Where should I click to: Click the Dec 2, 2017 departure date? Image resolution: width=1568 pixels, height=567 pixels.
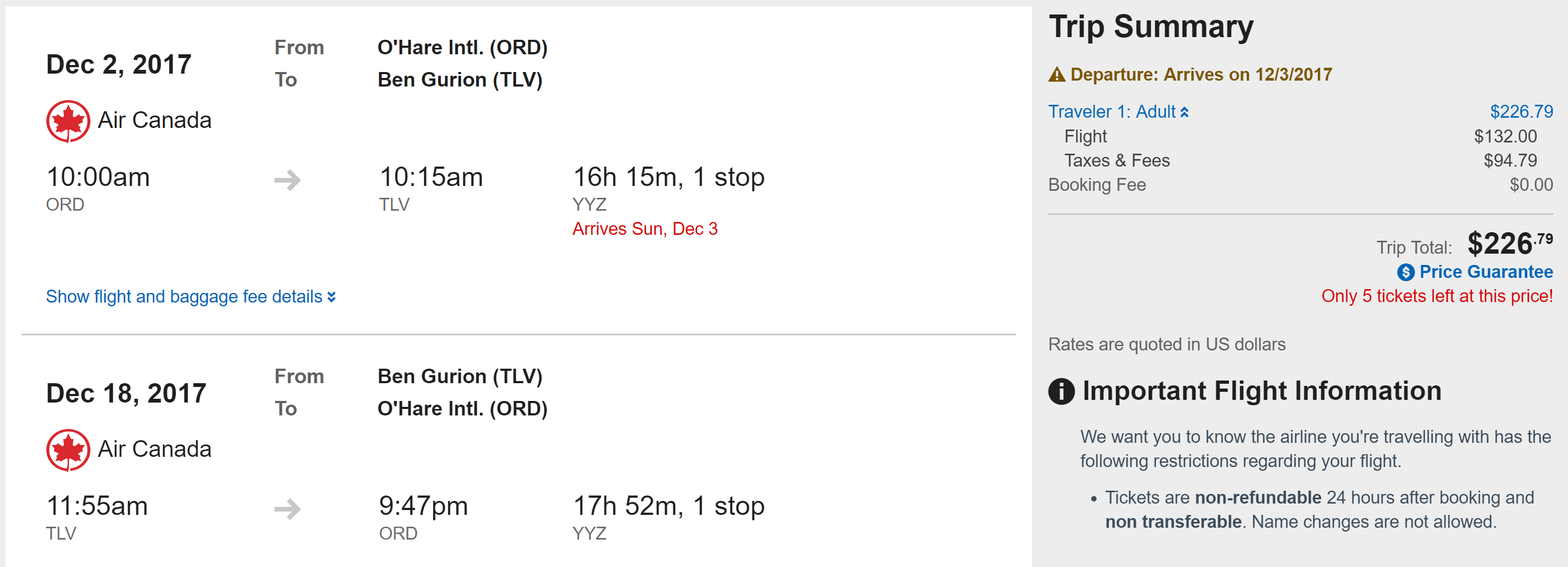(119, 64)
